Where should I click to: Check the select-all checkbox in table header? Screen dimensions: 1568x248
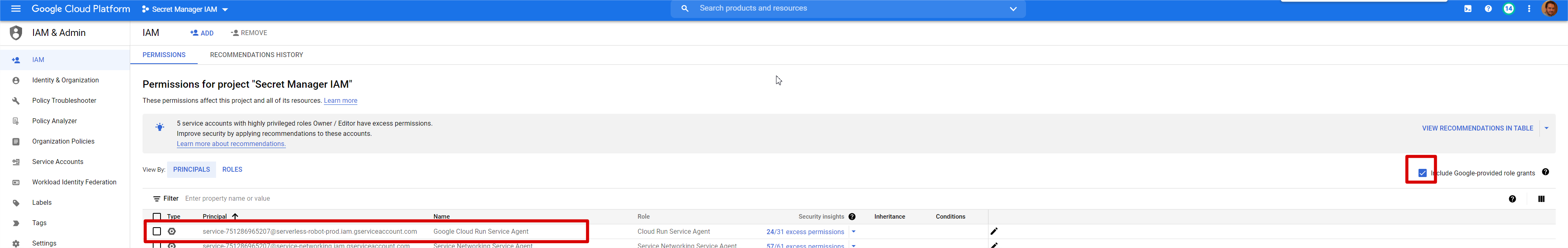tap(157, 217)
